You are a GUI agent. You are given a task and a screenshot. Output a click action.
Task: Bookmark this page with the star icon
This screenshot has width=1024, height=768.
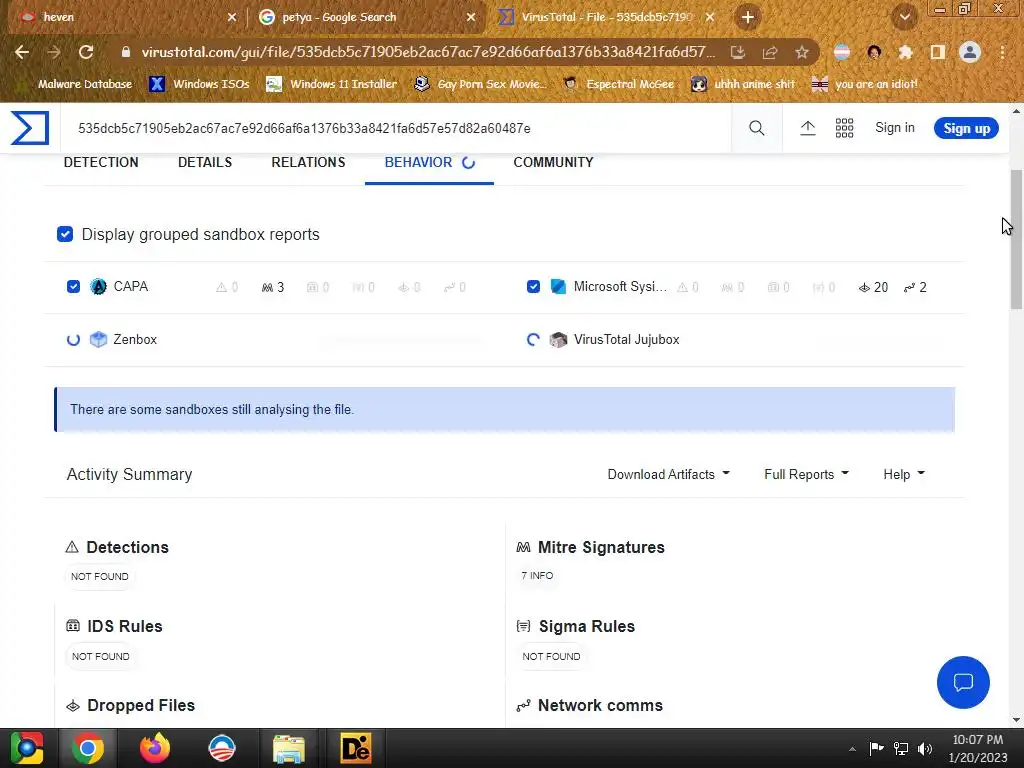pos(802,52)
